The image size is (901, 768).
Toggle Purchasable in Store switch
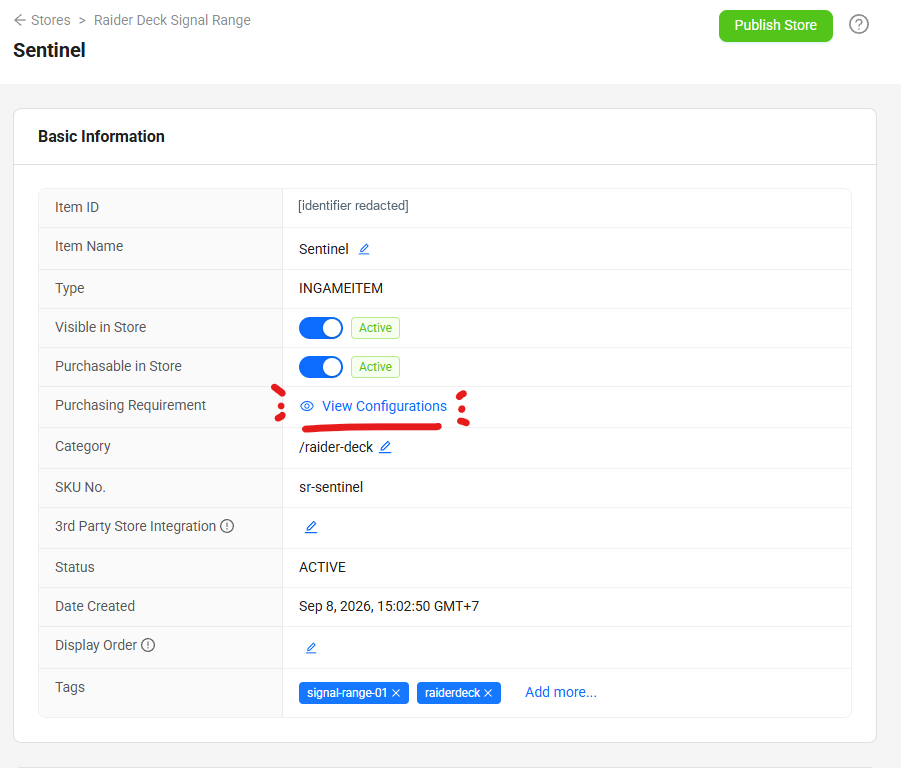[321, 367]
